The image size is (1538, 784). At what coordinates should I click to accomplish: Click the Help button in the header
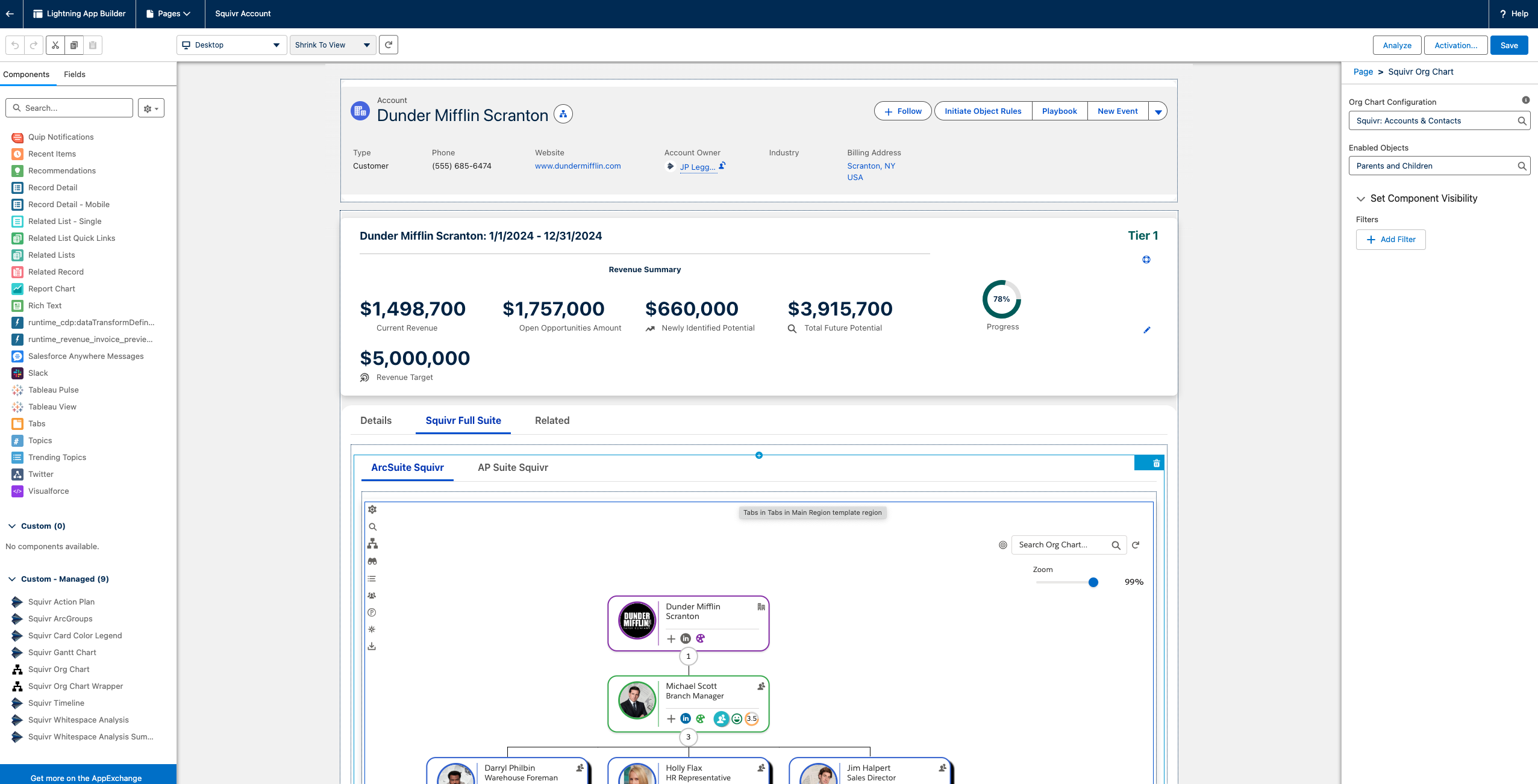pyautogui.click(x=1514, y=13)
